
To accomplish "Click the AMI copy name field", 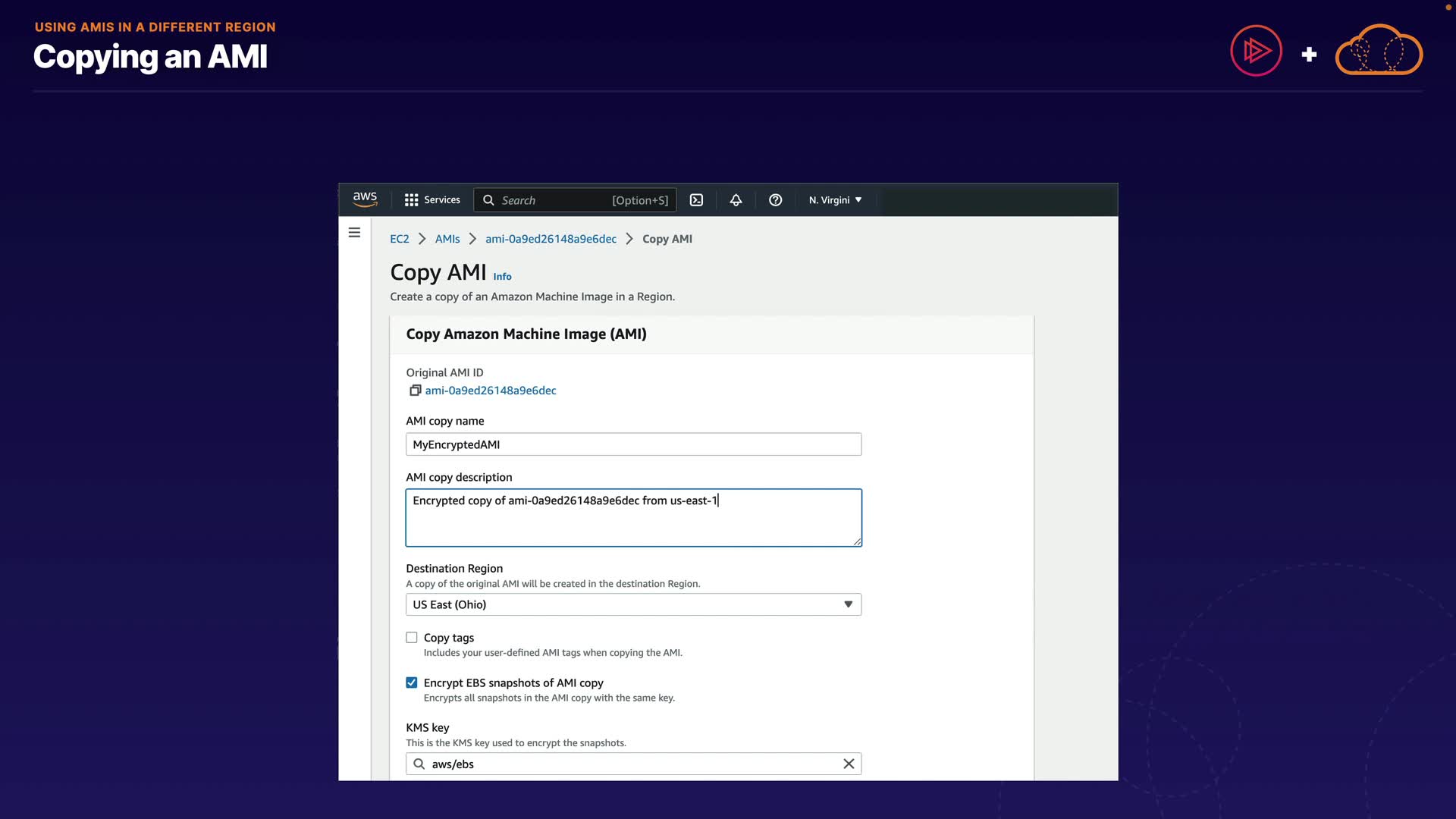I will click(x=633, y=444).
